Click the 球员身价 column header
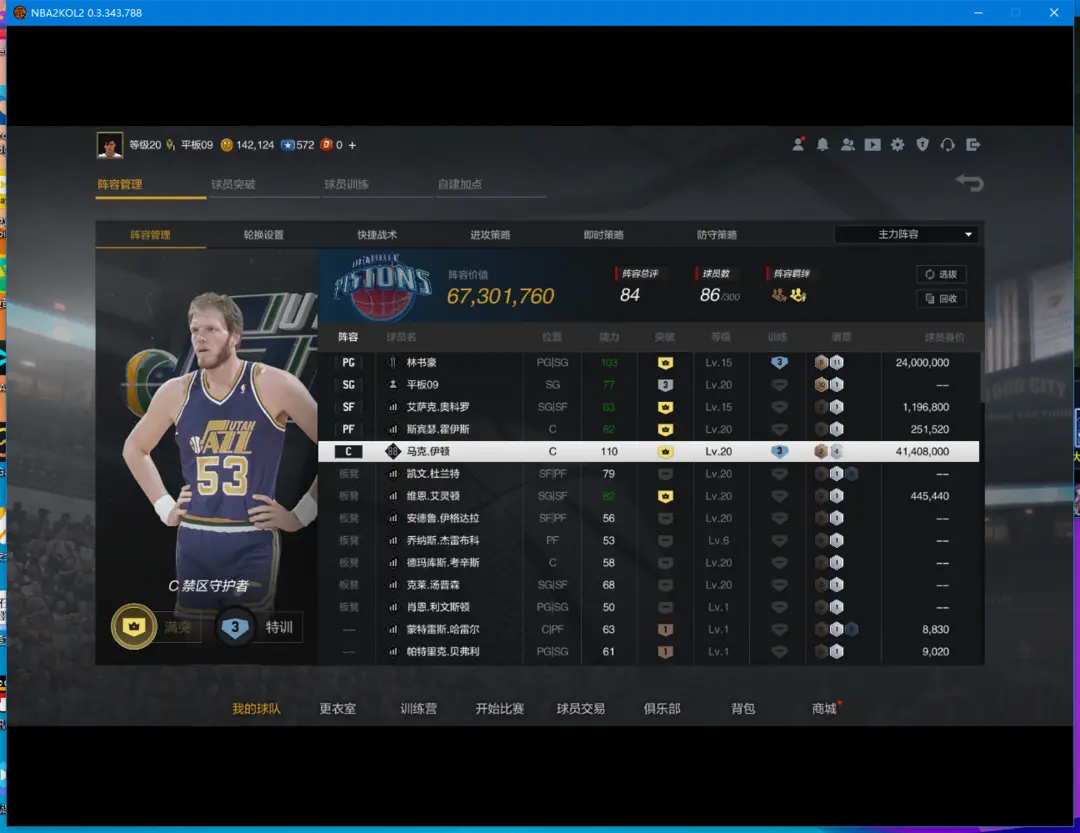This screenshot has height=833, width=1080. pyautogui.click(x=944, y=337)
